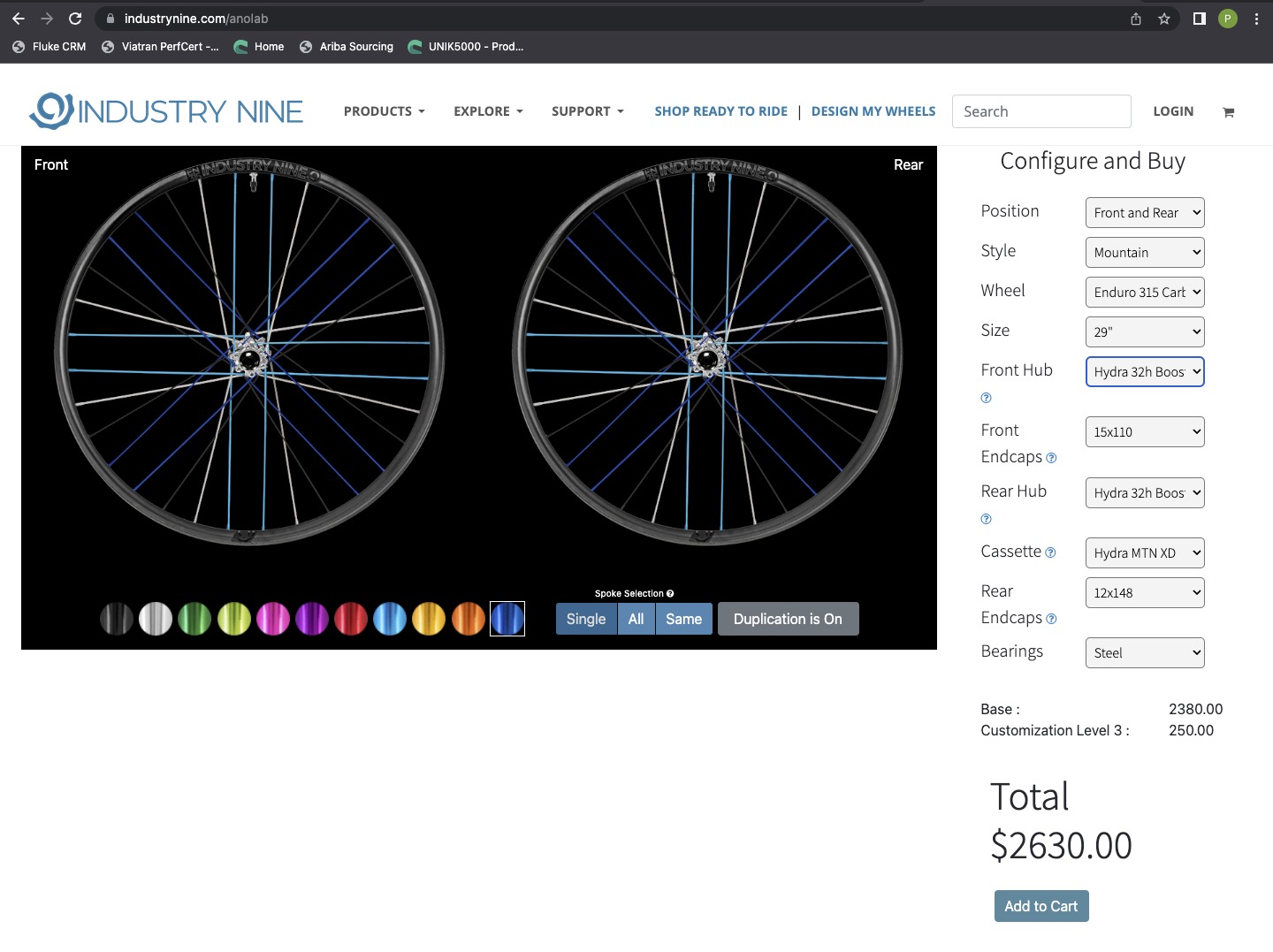The width and height of the screenshot is (1273, 952).
Task: Select the red spoke color
Action: [x=351, y=619]
